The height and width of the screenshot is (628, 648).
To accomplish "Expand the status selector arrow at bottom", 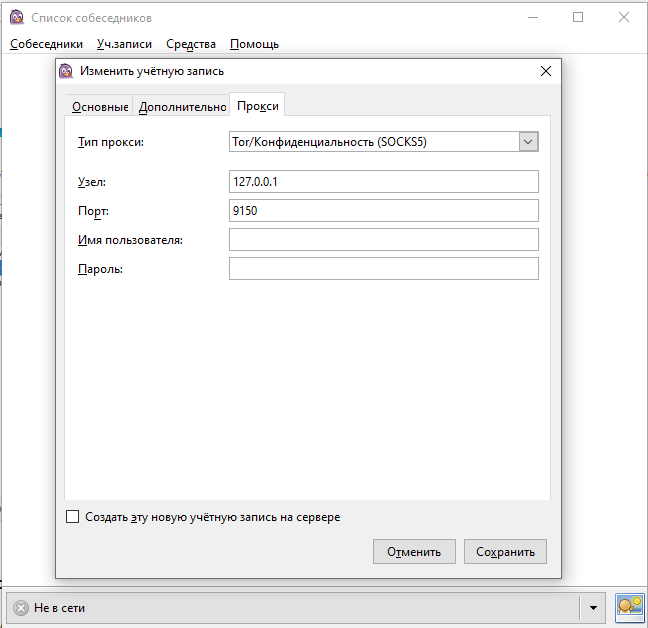I will (x=593, y=607).
